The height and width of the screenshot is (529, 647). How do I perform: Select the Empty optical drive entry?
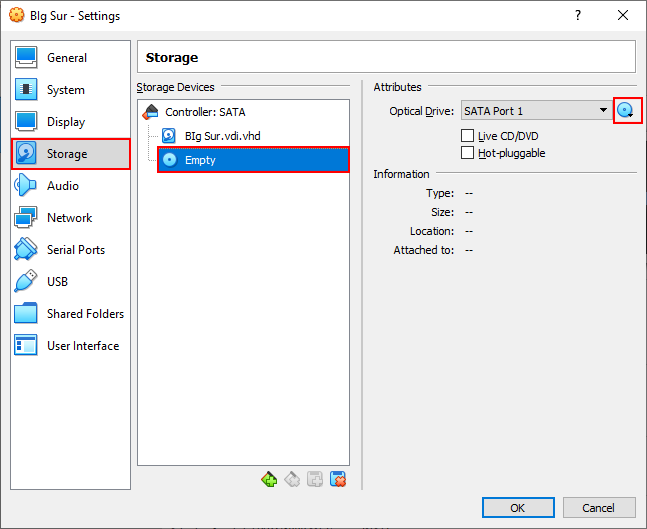click(200, 160)
